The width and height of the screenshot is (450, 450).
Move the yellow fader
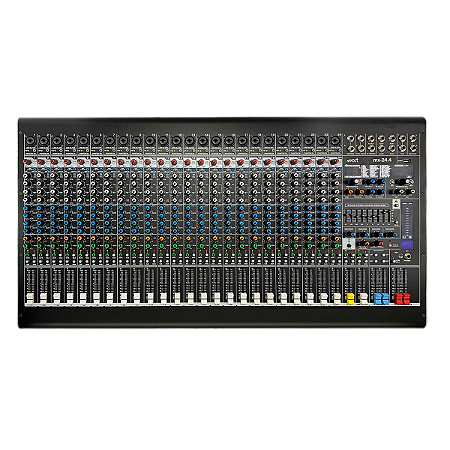pyautogui.click(x=351, y=299)
